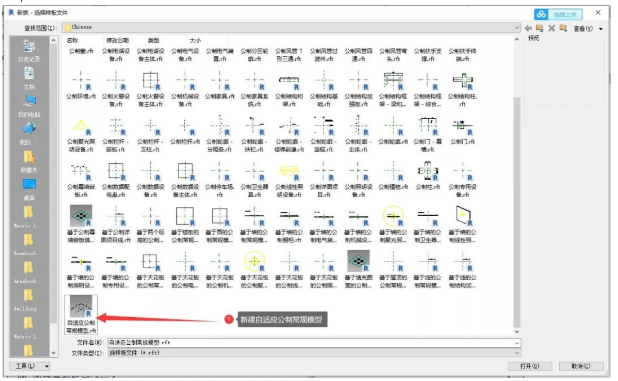Select the 公制轮廓 - 扶栏.rft template icon

click(x=255, y=126)
